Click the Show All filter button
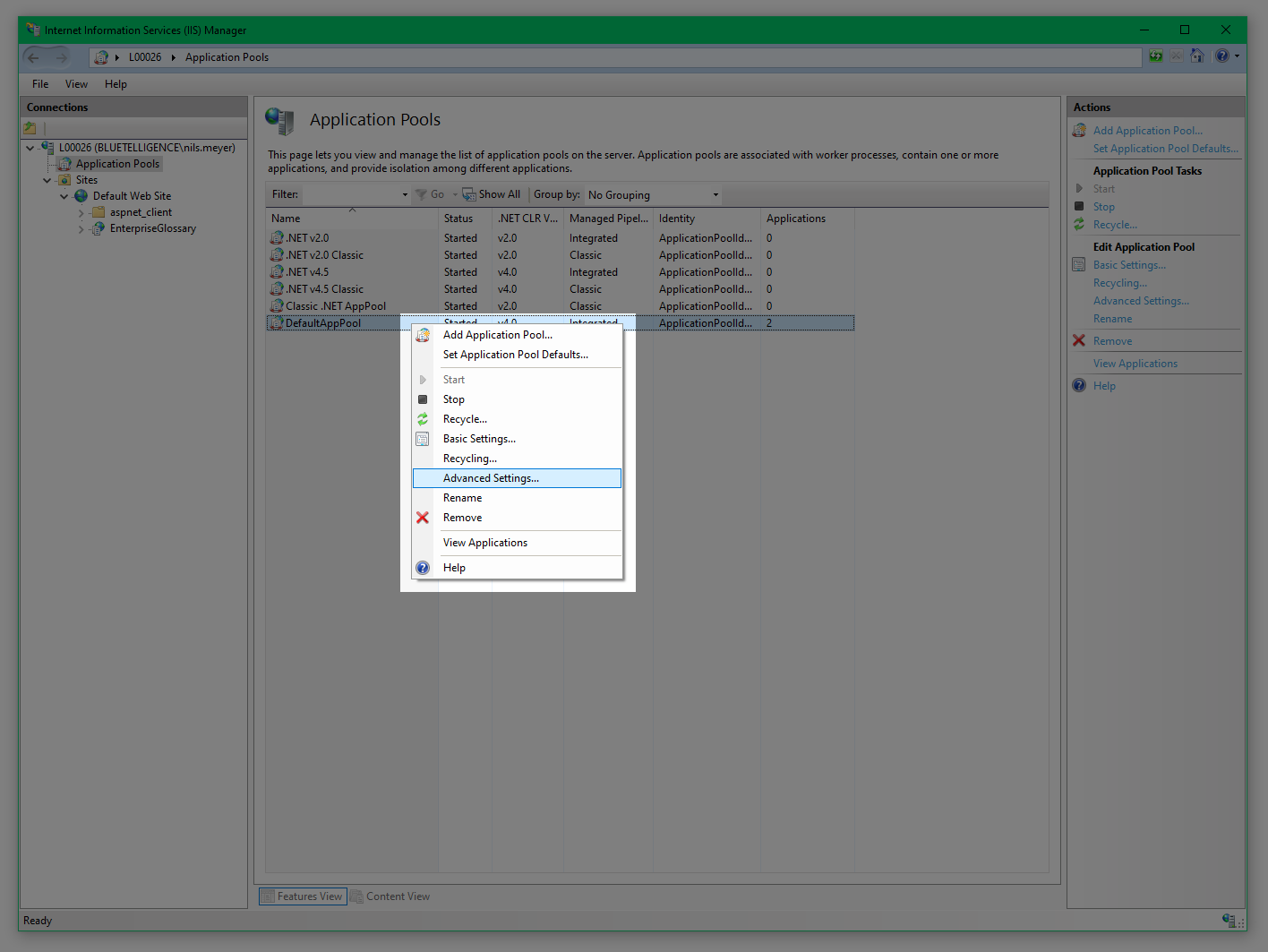The image size is (1268, 952). pos(492,194)
